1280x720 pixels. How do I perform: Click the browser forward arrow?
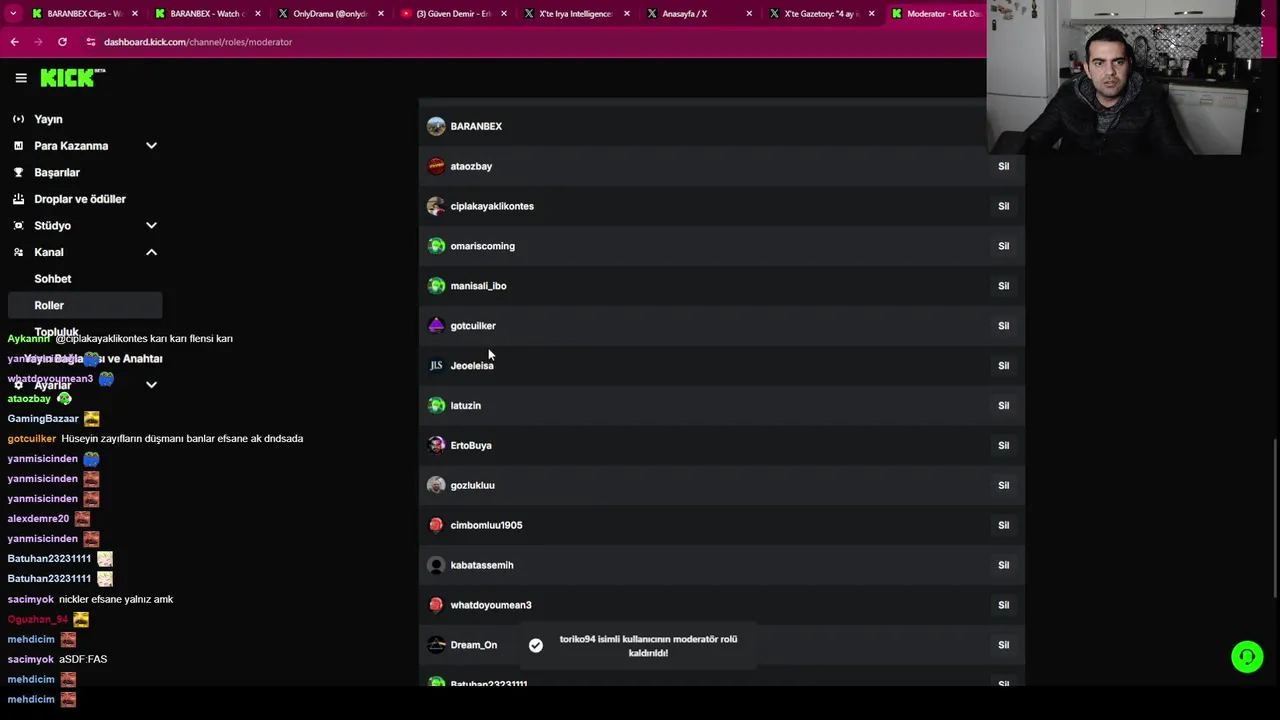38,42
